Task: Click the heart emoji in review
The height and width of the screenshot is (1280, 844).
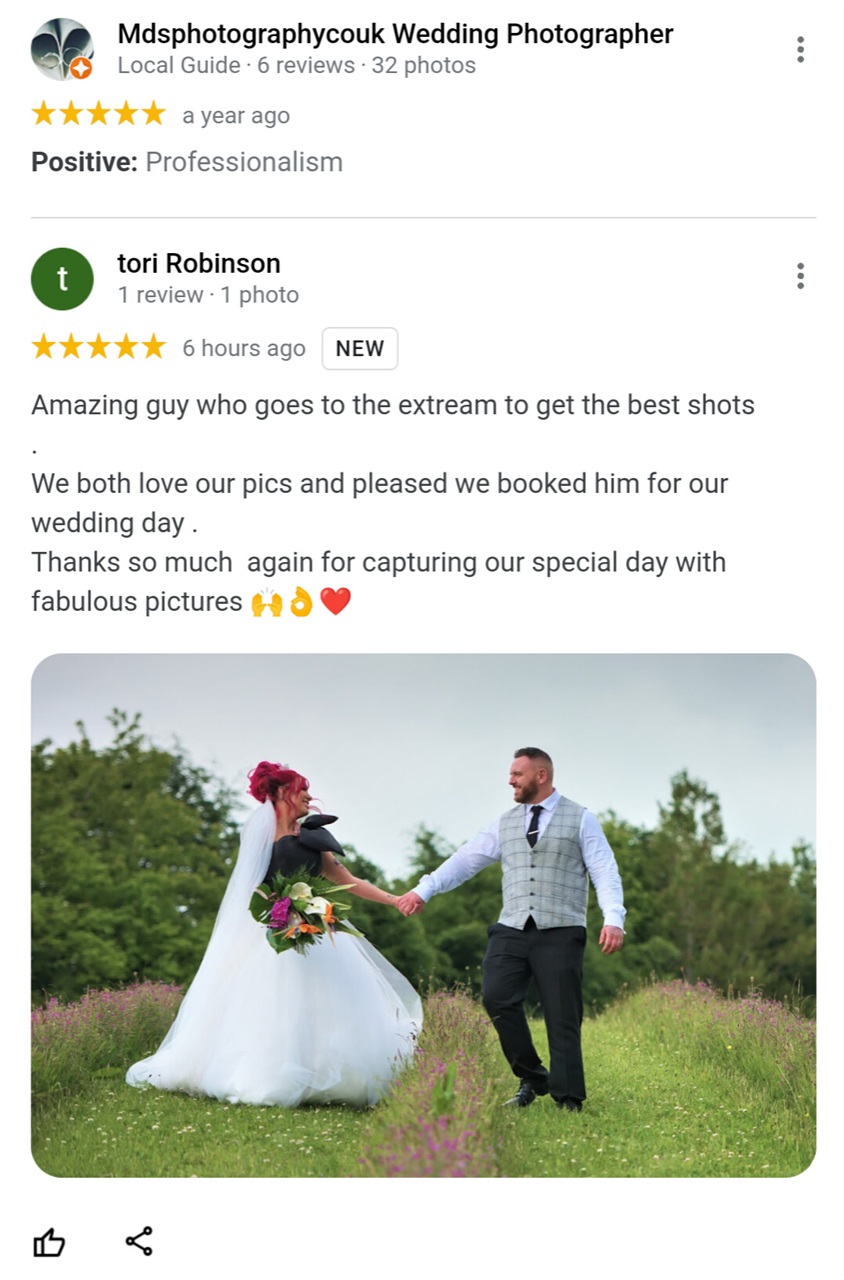Action: 336,602
